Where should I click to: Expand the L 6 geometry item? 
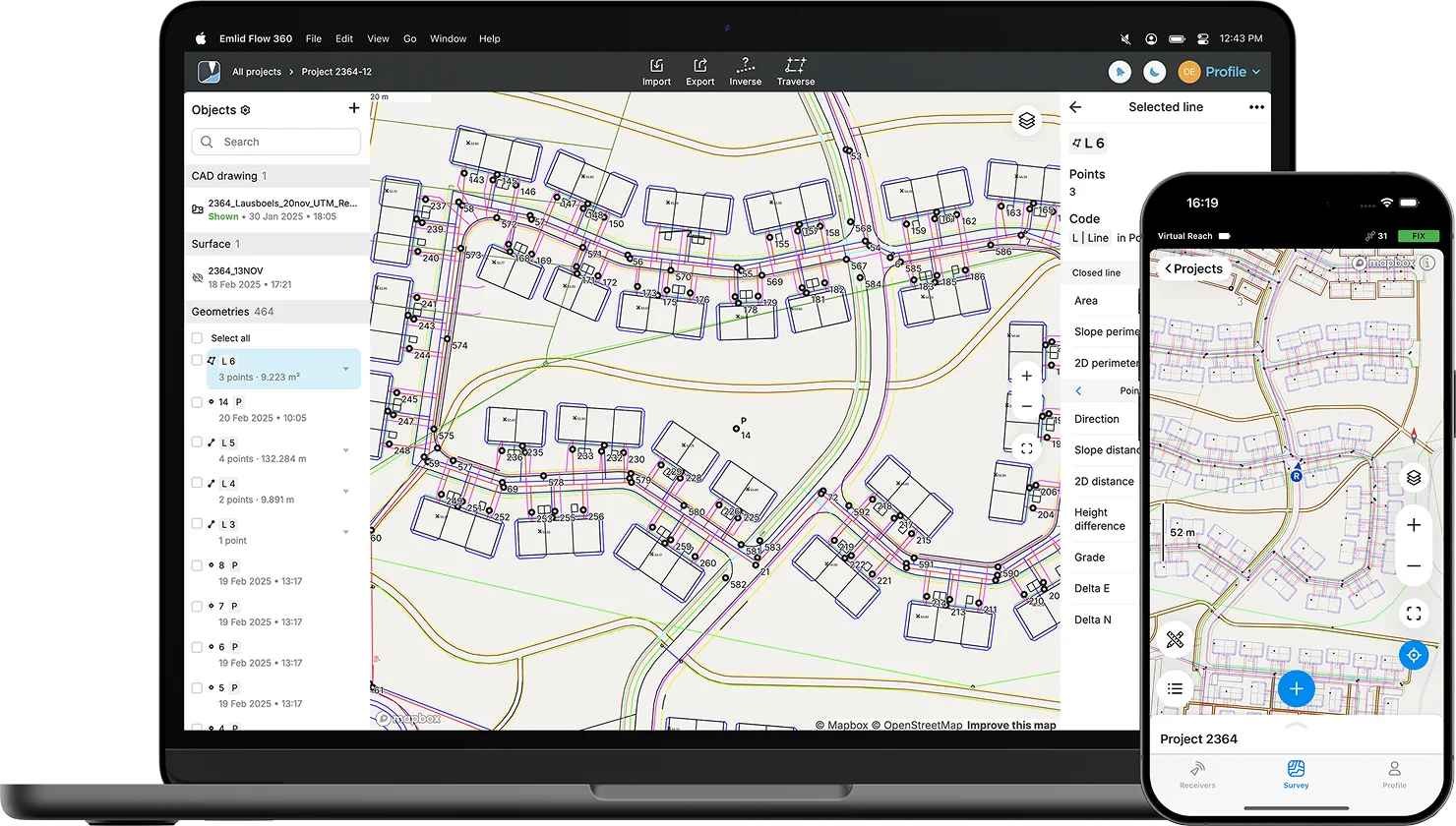(345, 369)
